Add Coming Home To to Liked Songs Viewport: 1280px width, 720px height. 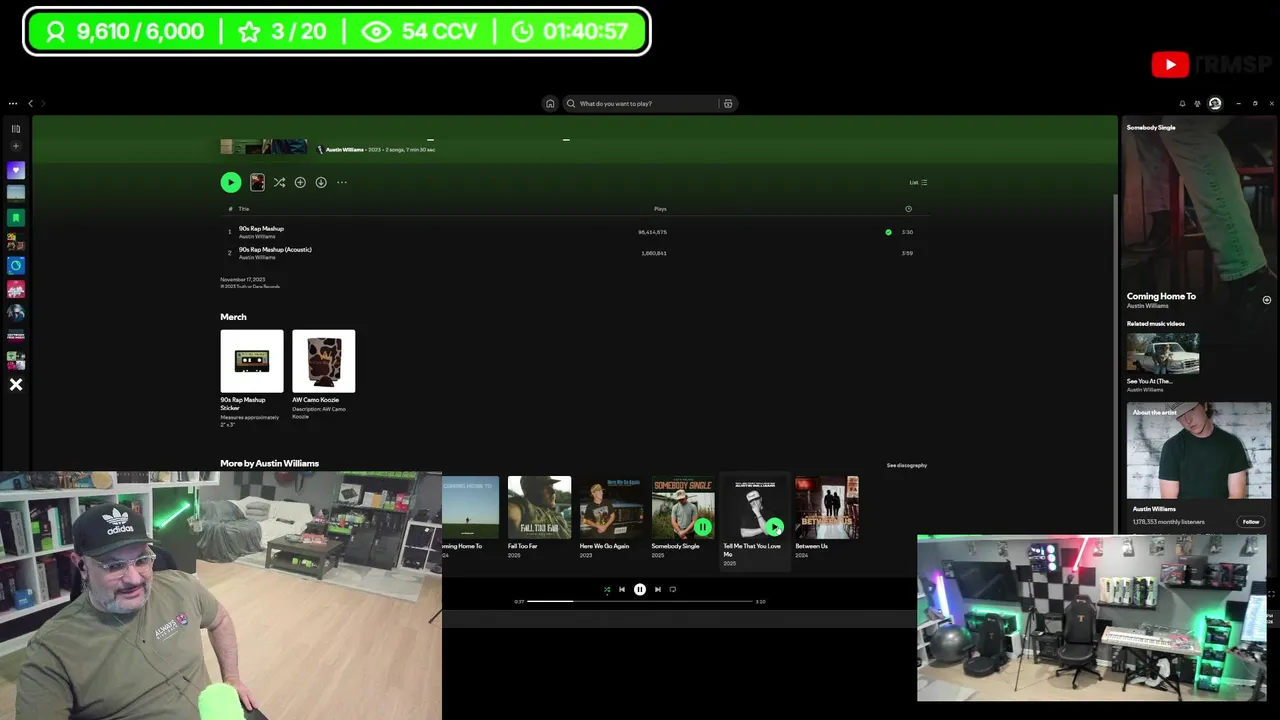click(1267, 300)
